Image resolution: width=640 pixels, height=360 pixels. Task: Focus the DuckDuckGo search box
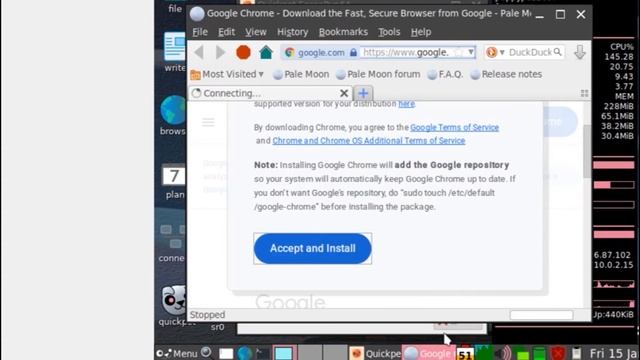[530, 52]
